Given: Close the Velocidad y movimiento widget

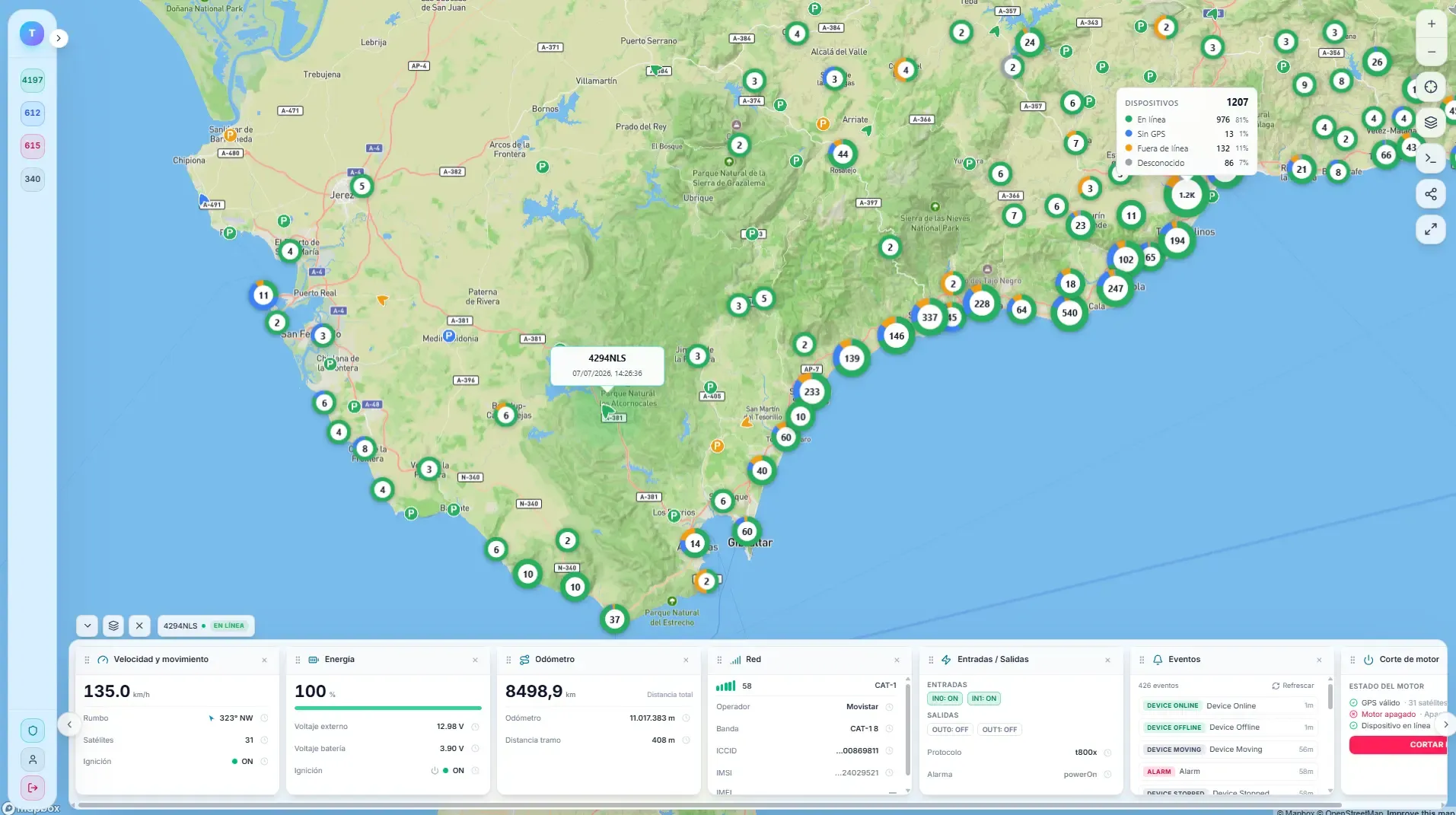Looking at the screenshot, I should click(x=264, y=660).
